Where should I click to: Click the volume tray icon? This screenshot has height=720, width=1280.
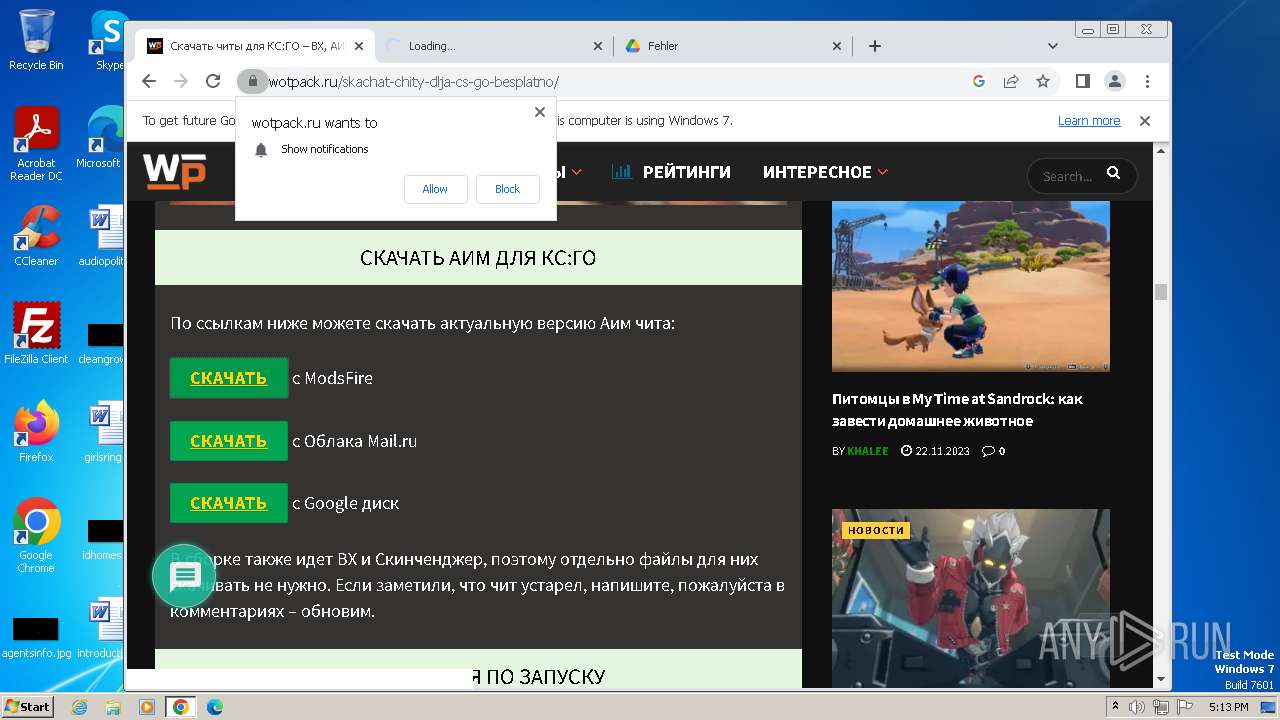1137,707
